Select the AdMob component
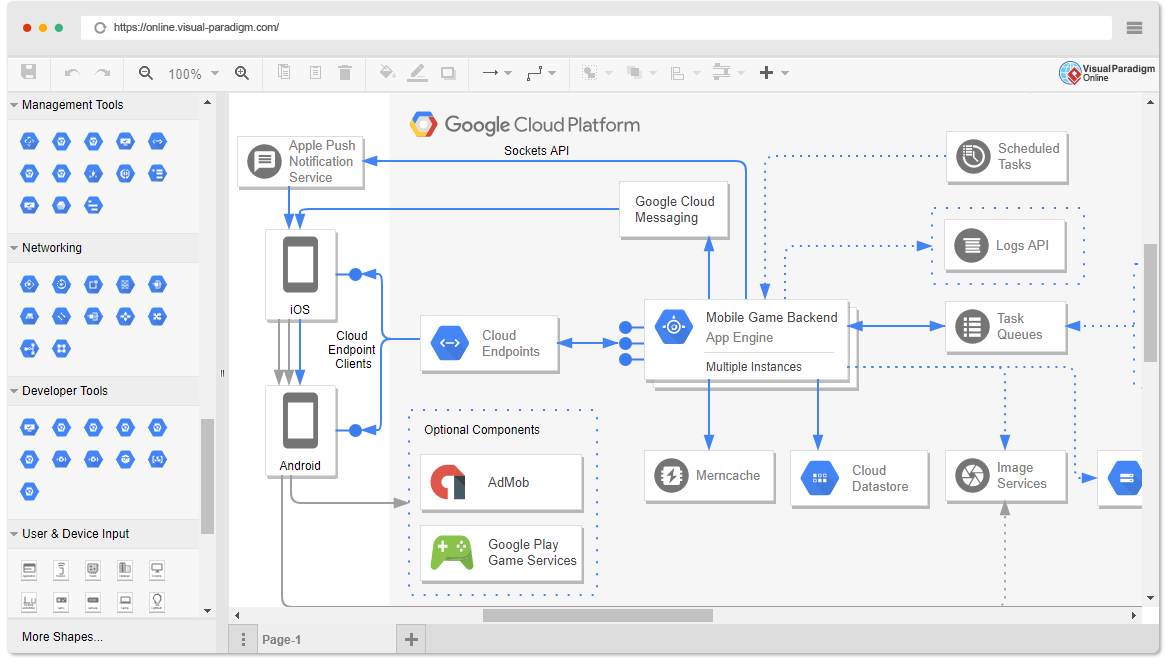This screenshot has width=1170, height=665. pyautogui.click(x=501, y=483)
